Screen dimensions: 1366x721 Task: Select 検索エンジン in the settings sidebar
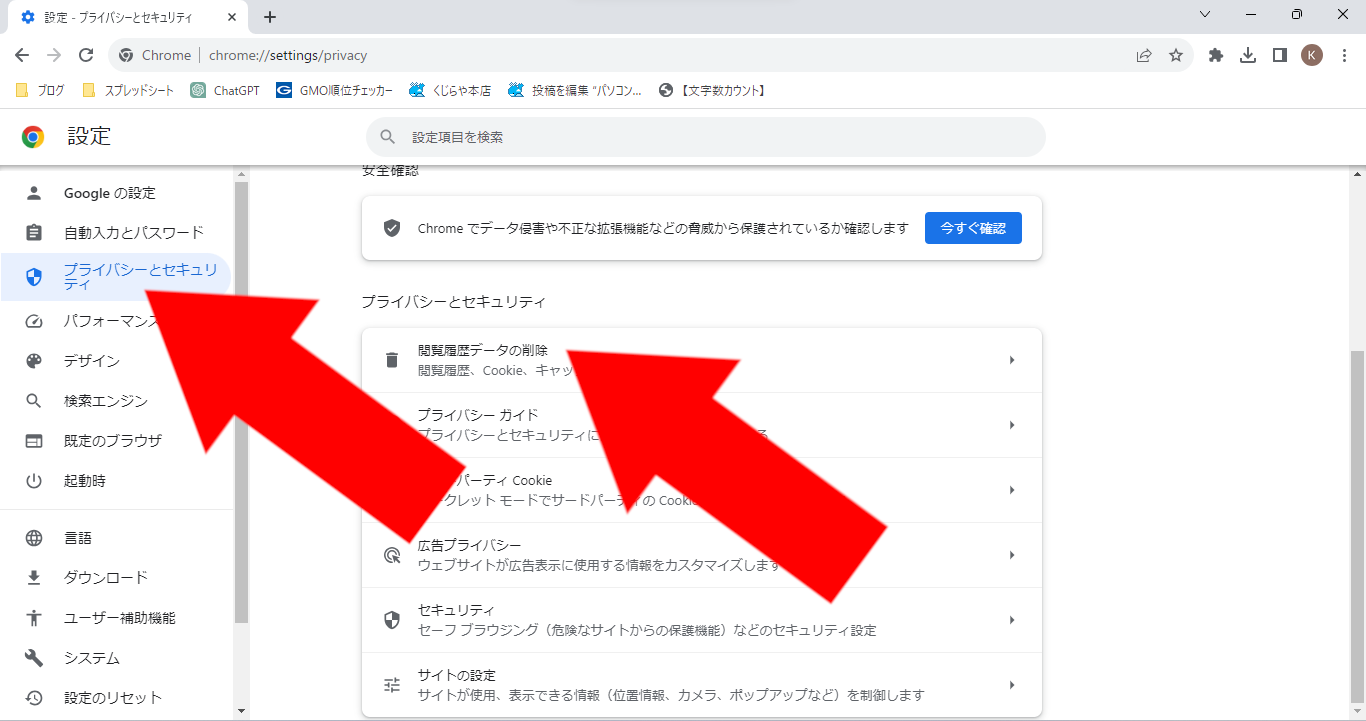[105, 401]
